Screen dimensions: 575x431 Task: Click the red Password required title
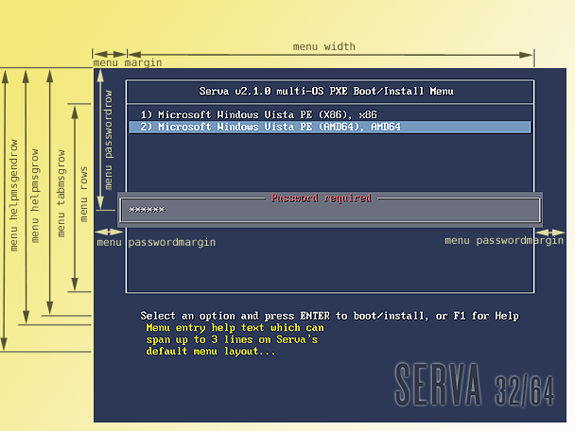pos(321,198)
